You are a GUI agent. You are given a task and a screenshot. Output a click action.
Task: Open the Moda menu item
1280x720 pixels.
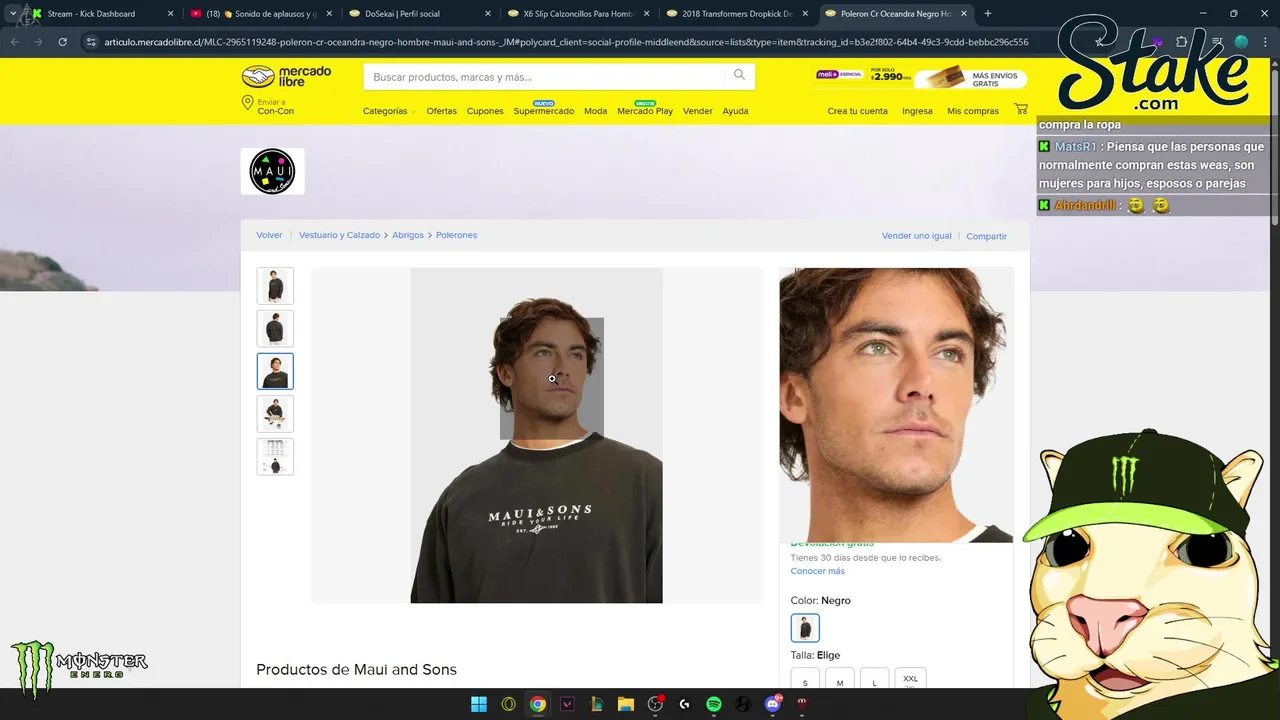tap(595, 111)
